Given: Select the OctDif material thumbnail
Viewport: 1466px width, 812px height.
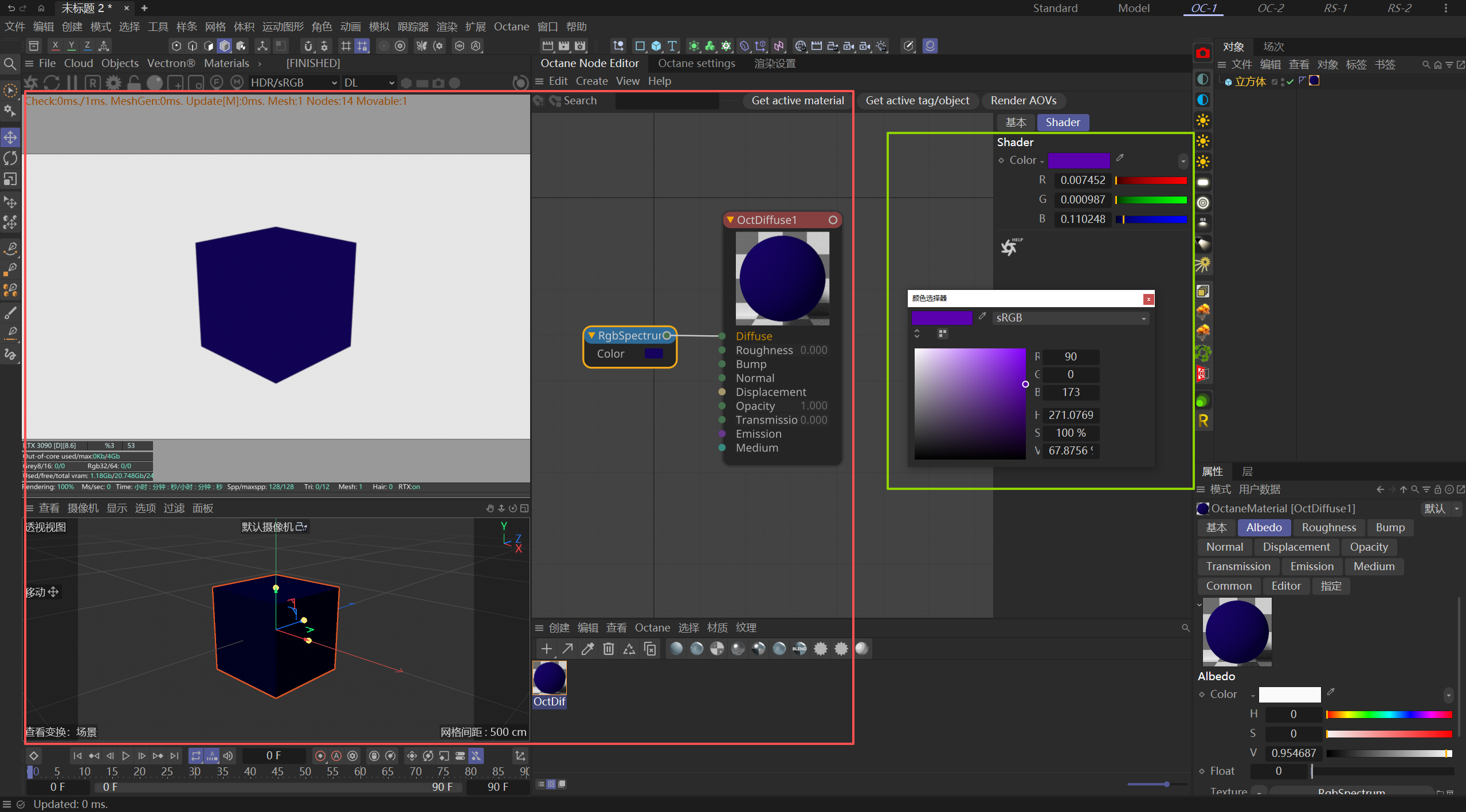Looking at the screenshot, I should (549, 678).
